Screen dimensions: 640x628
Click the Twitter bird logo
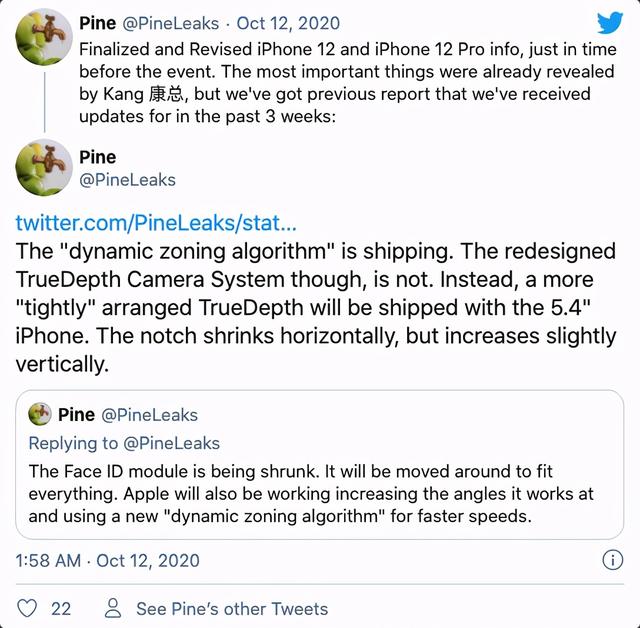click(610, 22)
